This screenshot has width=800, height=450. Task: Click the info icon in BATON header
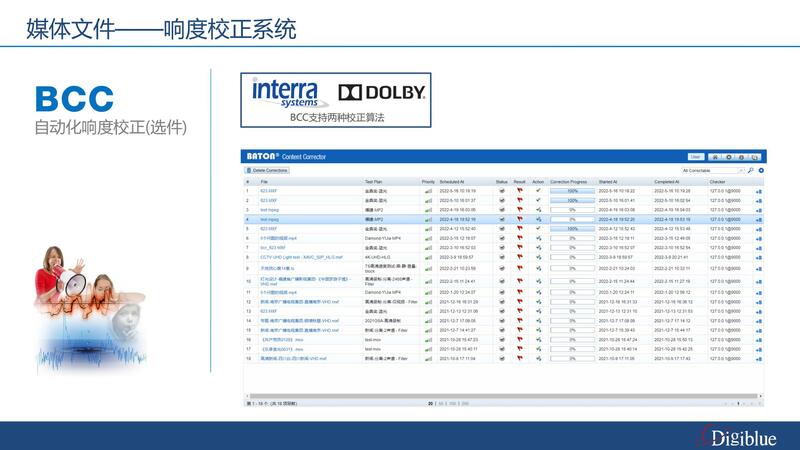(742, 157)
